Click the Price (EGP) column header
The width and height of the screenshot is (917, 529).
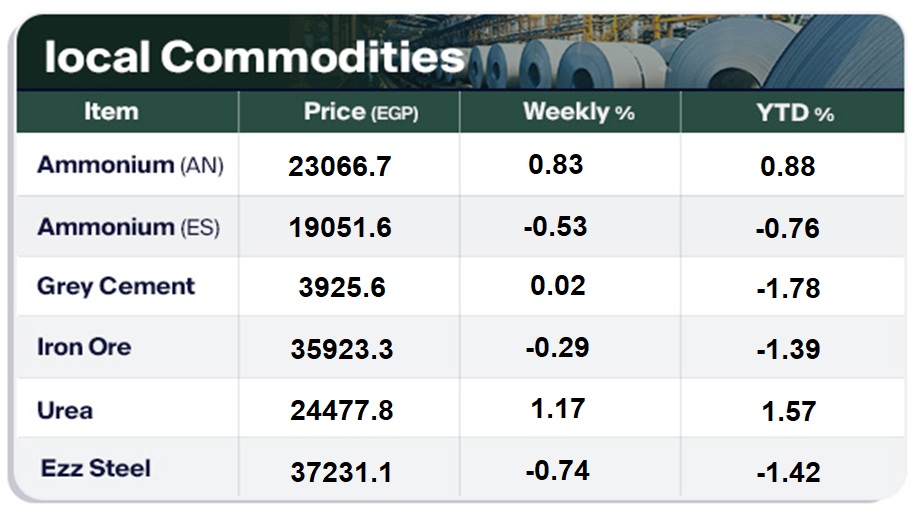pyautogui.click(x=360, y=112)
